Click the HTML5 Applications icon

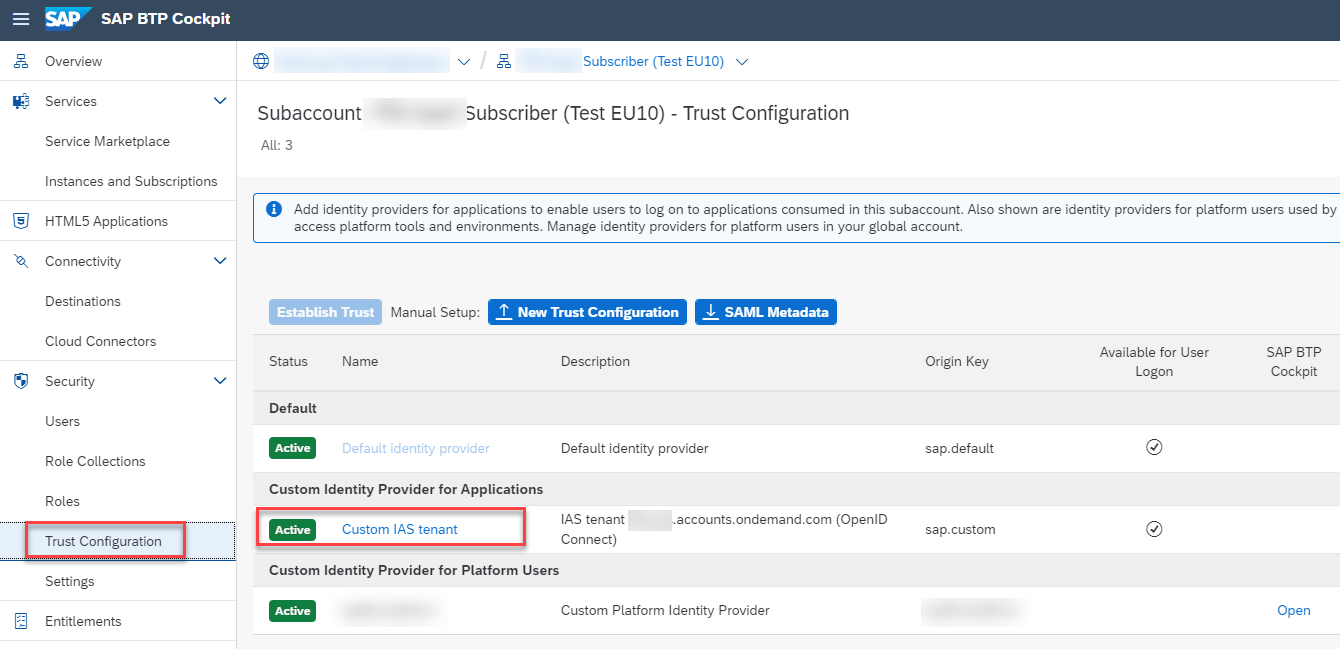point(21,221)
